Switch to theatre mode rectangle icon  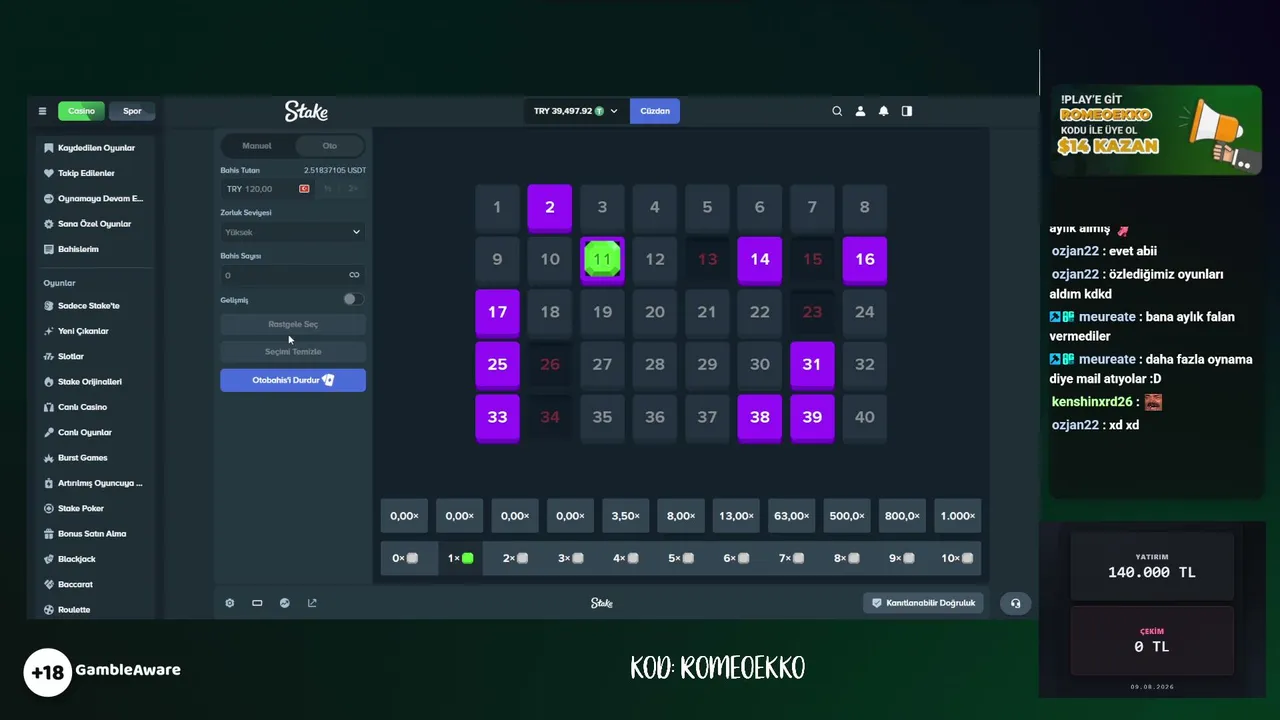click(257, 603)
